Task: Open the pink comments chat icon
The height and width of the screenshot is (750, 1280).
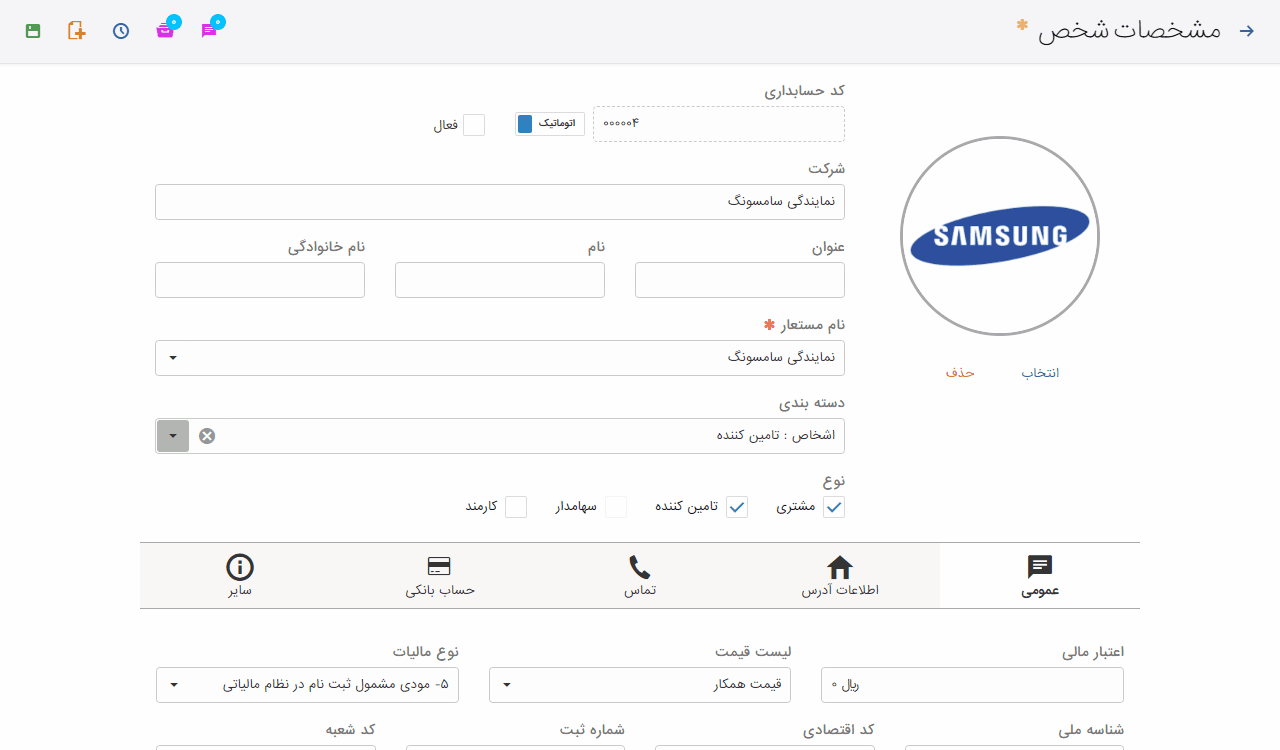Action: click(x=210, y=30)
